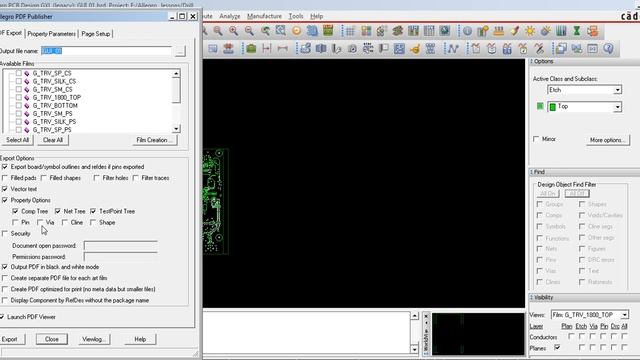The height and width of the screenshot is (360, 640).
Task: Click the yellow-orange brush icon in second toolbar row
Action: point(415,49)
